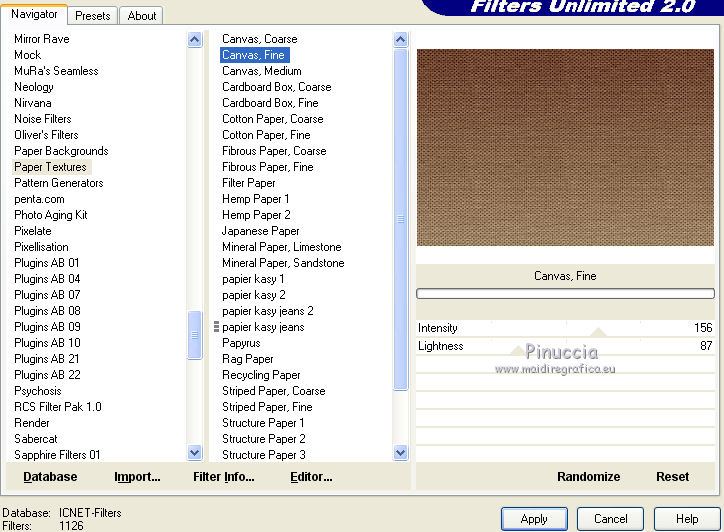Select Canvas, Fine filter
Viewport: 724px width, 532px height.
point(255,55)
